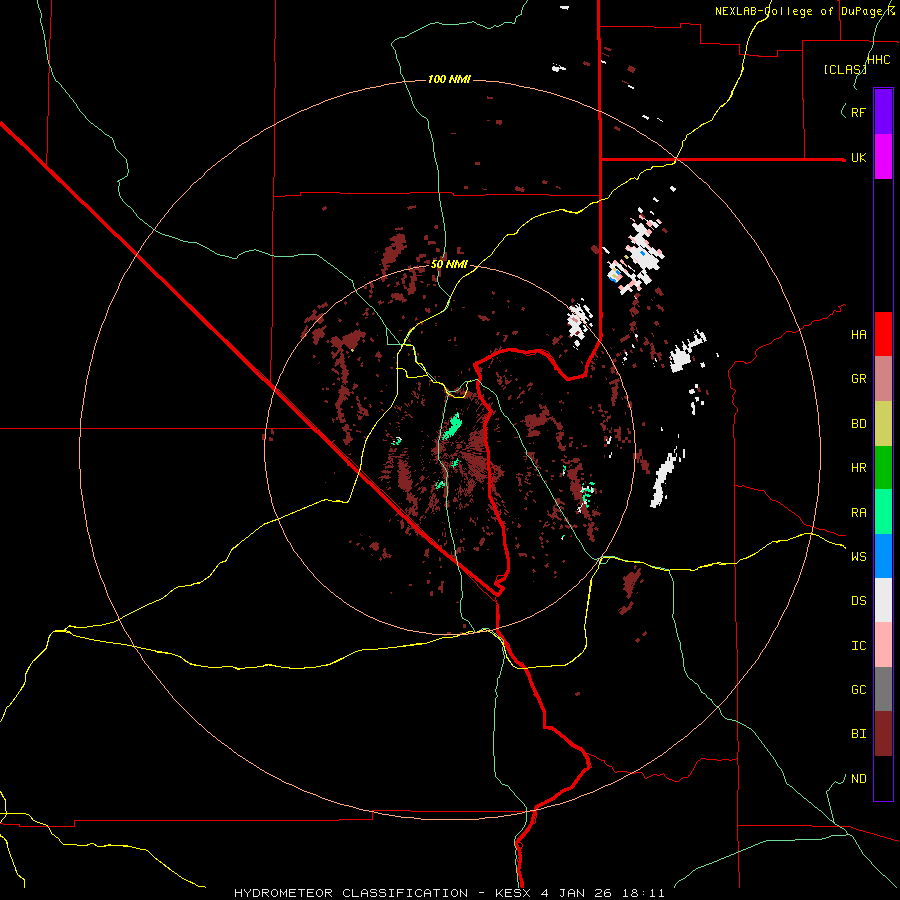The image size is (900, 900).
Task: Click the IC pink legend swatch
Action: (x=883, y=645)
